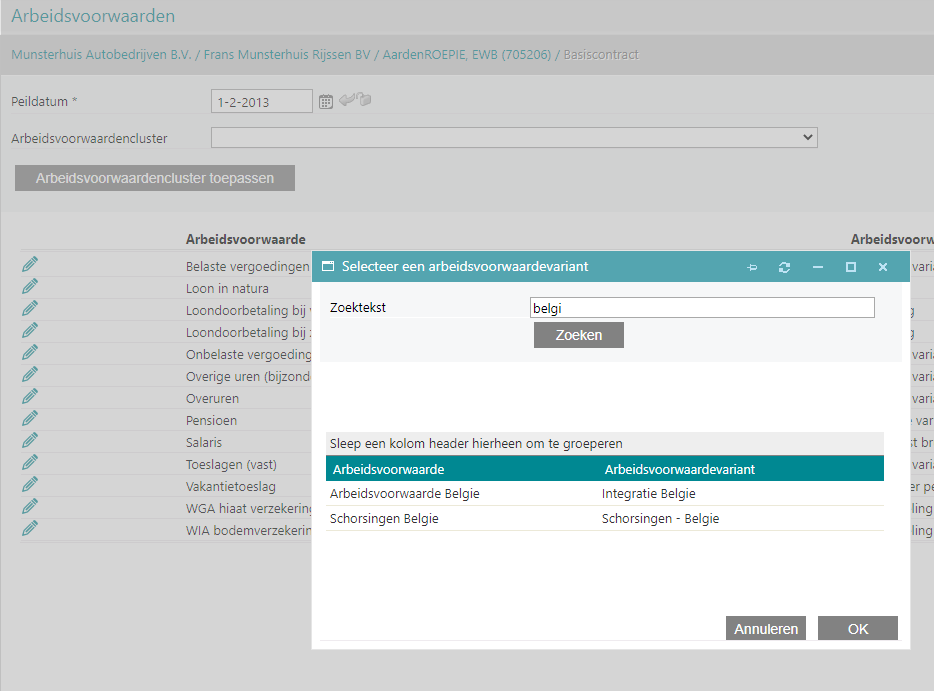
Task: Select the Arbeidsvoorwaarde Belgie row
Action: [x=605, y=493]
